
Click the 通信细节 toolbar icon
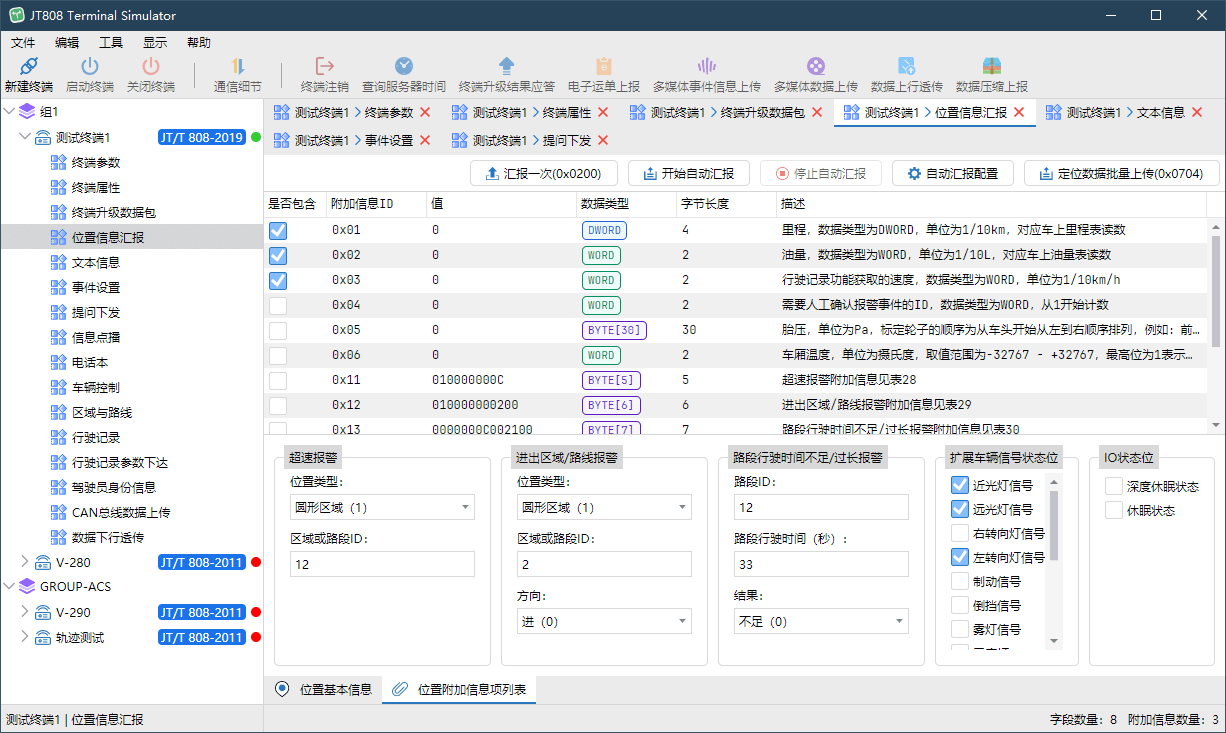[x=238, y=67]
